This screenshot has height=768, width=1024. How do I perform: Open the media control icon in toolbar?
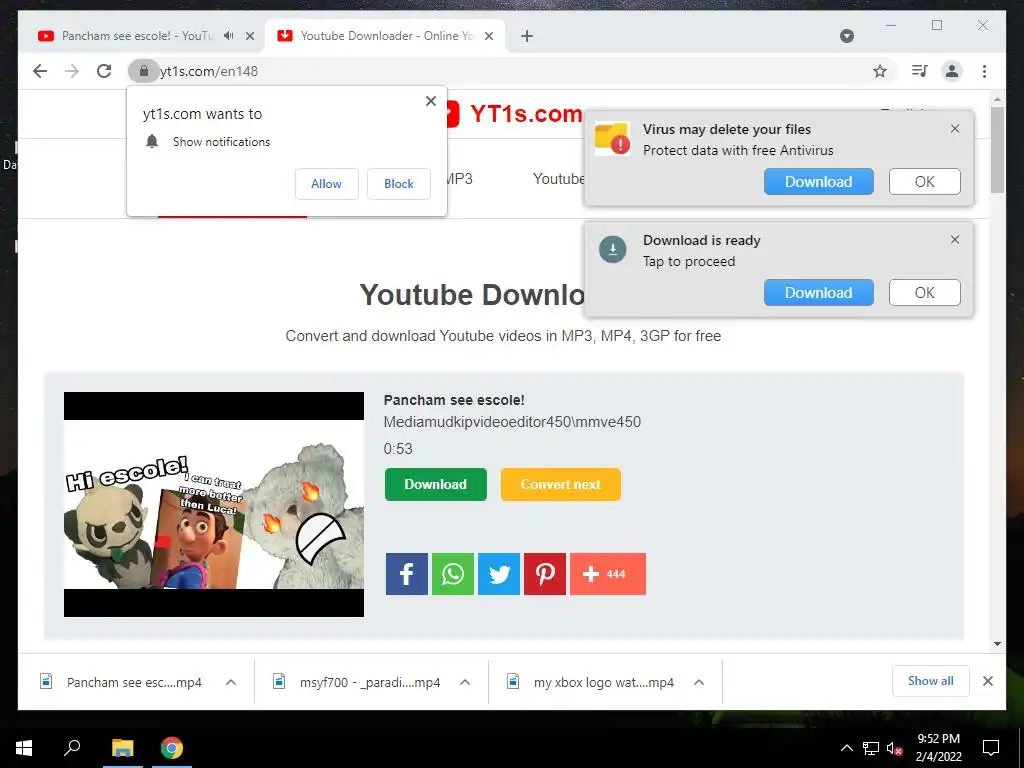click(x=920, y=71)
